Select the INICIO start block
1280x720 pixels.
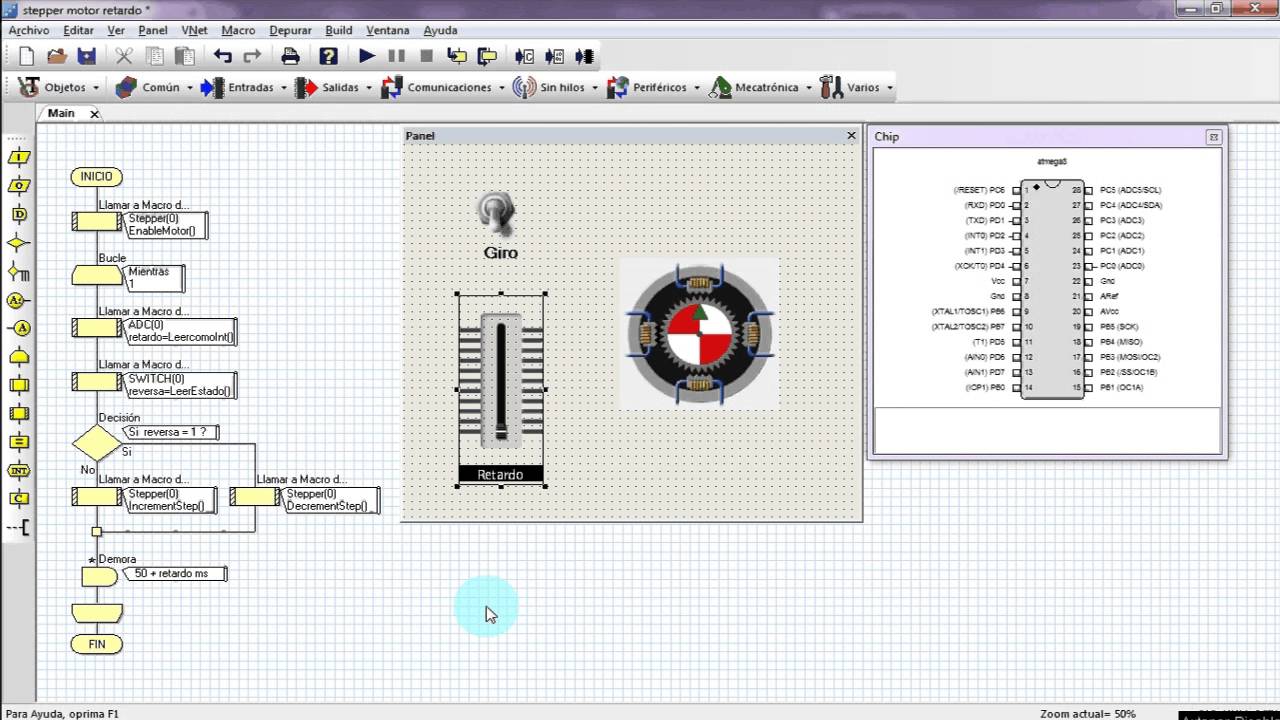[97, 177]
